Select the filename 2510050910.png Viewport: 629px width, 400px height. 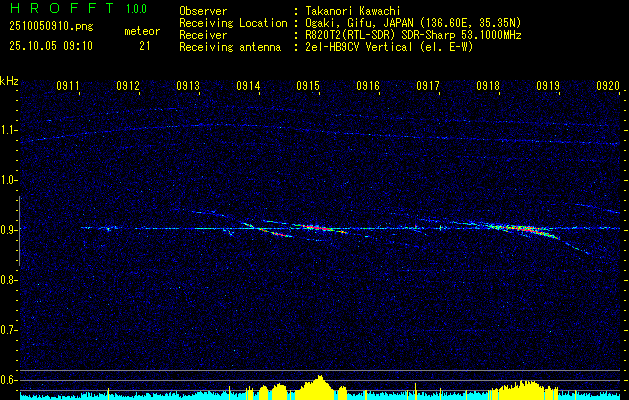(x=51, y=27)
